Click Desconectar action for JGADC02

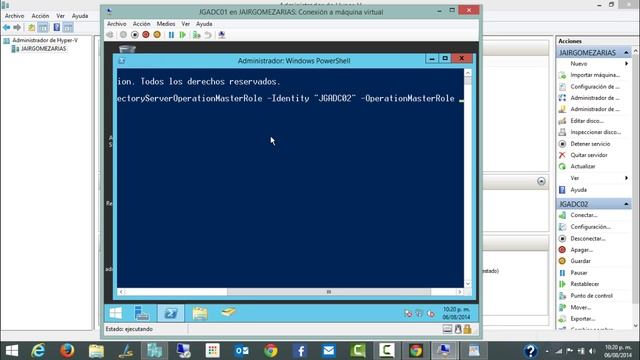click(x=588, y=238)
